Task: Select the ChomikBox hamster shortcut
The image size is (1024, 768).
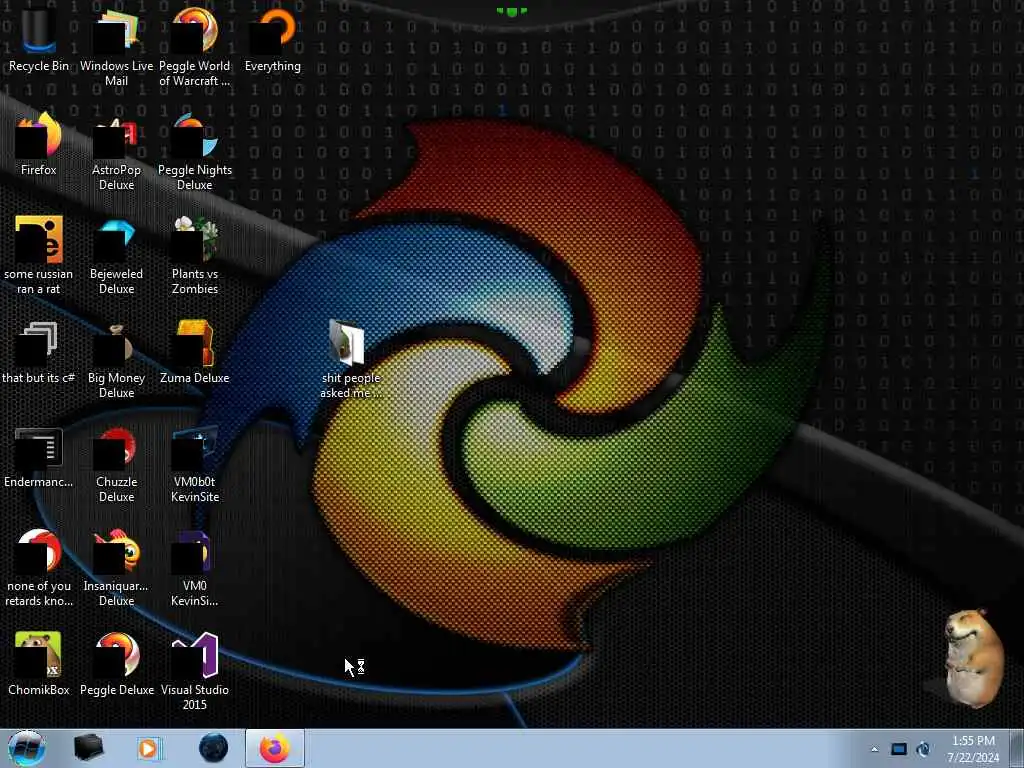Action: 39,664
